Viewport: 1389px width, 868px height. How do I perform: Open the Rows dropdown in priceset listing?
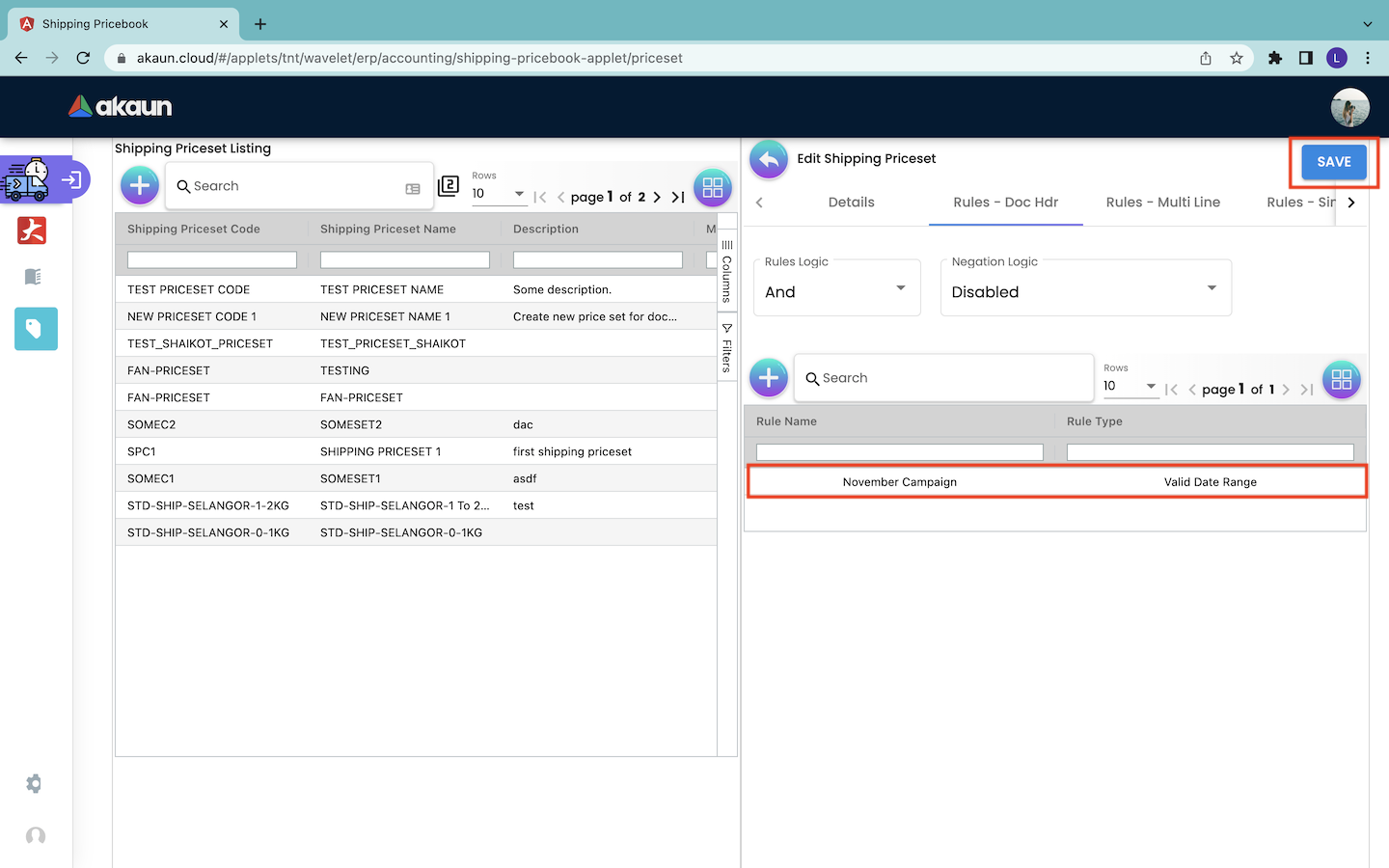coord(498,194)
